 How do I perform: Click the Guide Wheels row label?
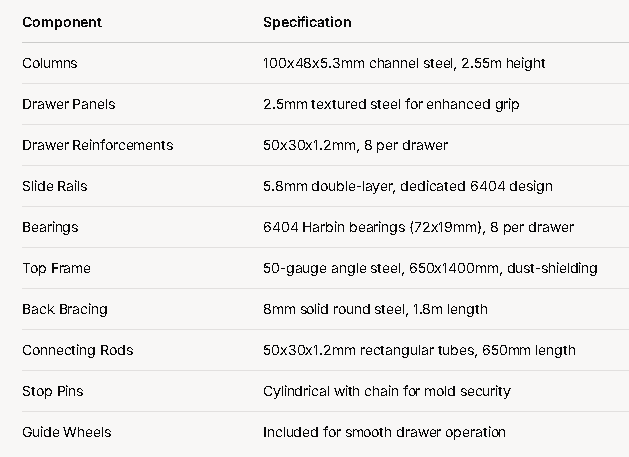(x=67, y=432)
